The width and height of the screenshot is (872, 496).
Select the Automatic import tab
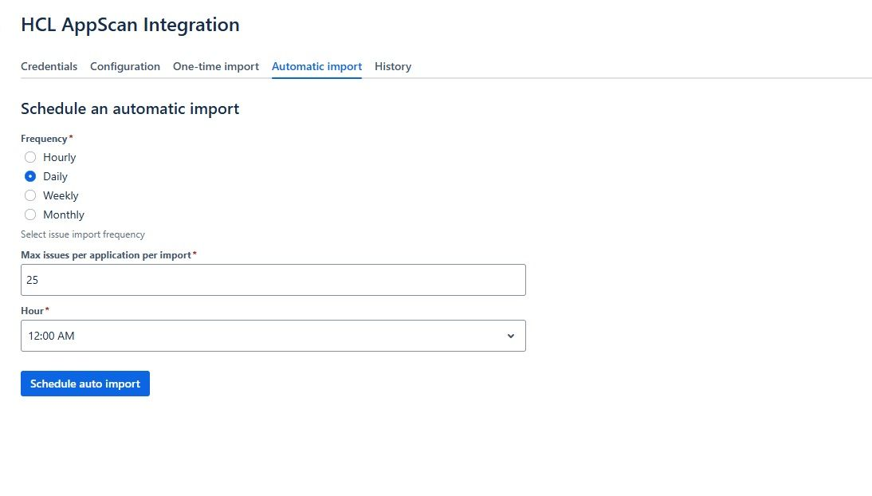317,66
